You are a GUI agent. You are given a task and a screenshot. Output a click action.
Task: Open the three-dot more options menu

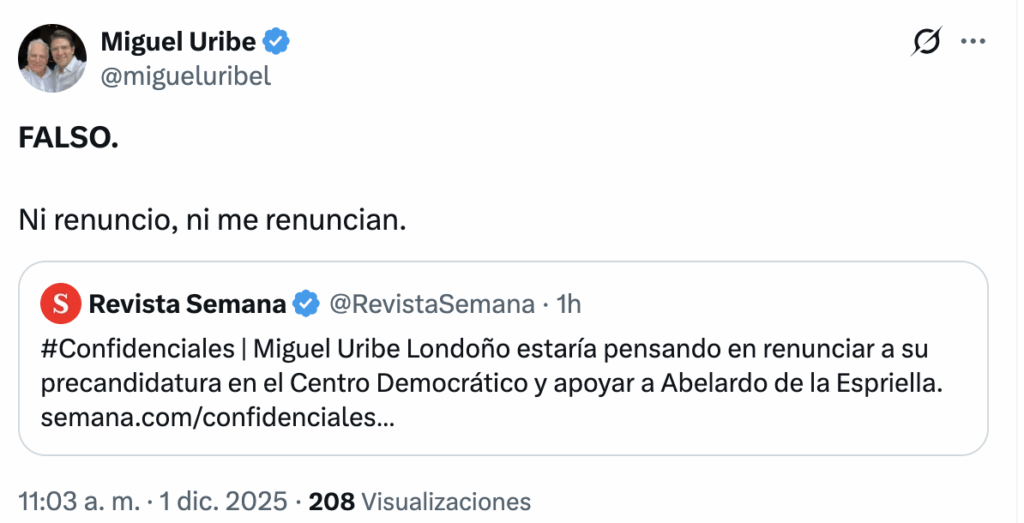pyautogui.click(x=973, y=42)
